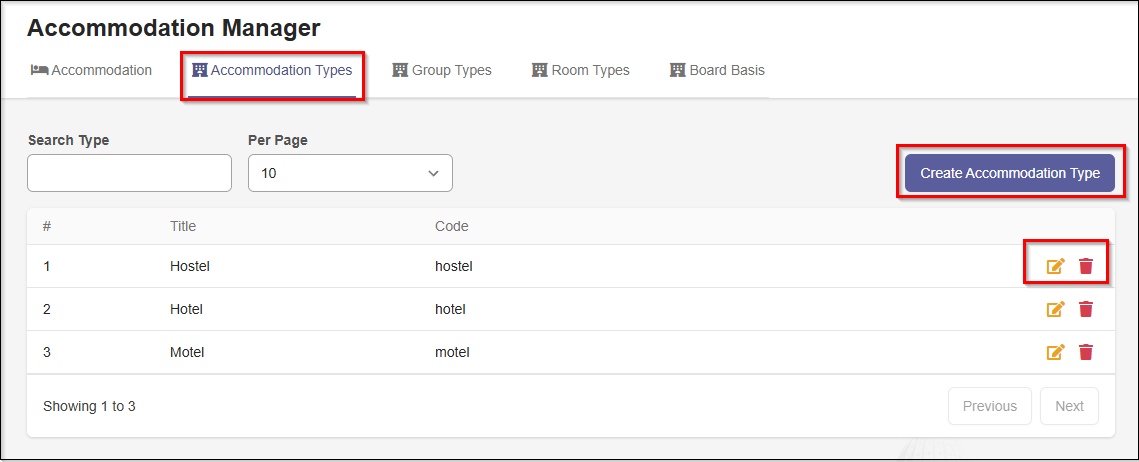Click the Title column header
Screen dimensions: 1139x462
(183, 226)
